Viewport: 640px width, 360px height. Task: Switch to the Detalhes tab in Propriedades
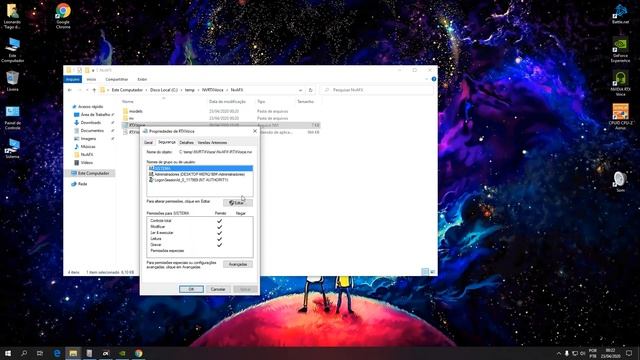[x=187, y=142]
